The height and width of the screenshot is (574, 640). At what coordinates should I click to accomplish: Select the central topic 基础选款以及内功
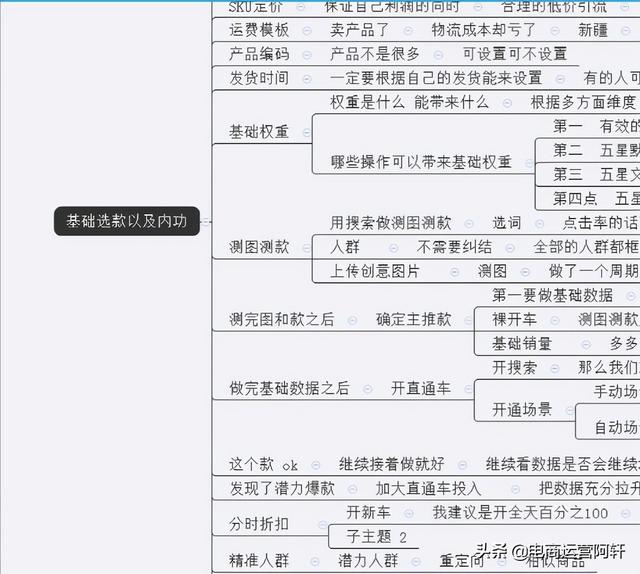(127, 221)
